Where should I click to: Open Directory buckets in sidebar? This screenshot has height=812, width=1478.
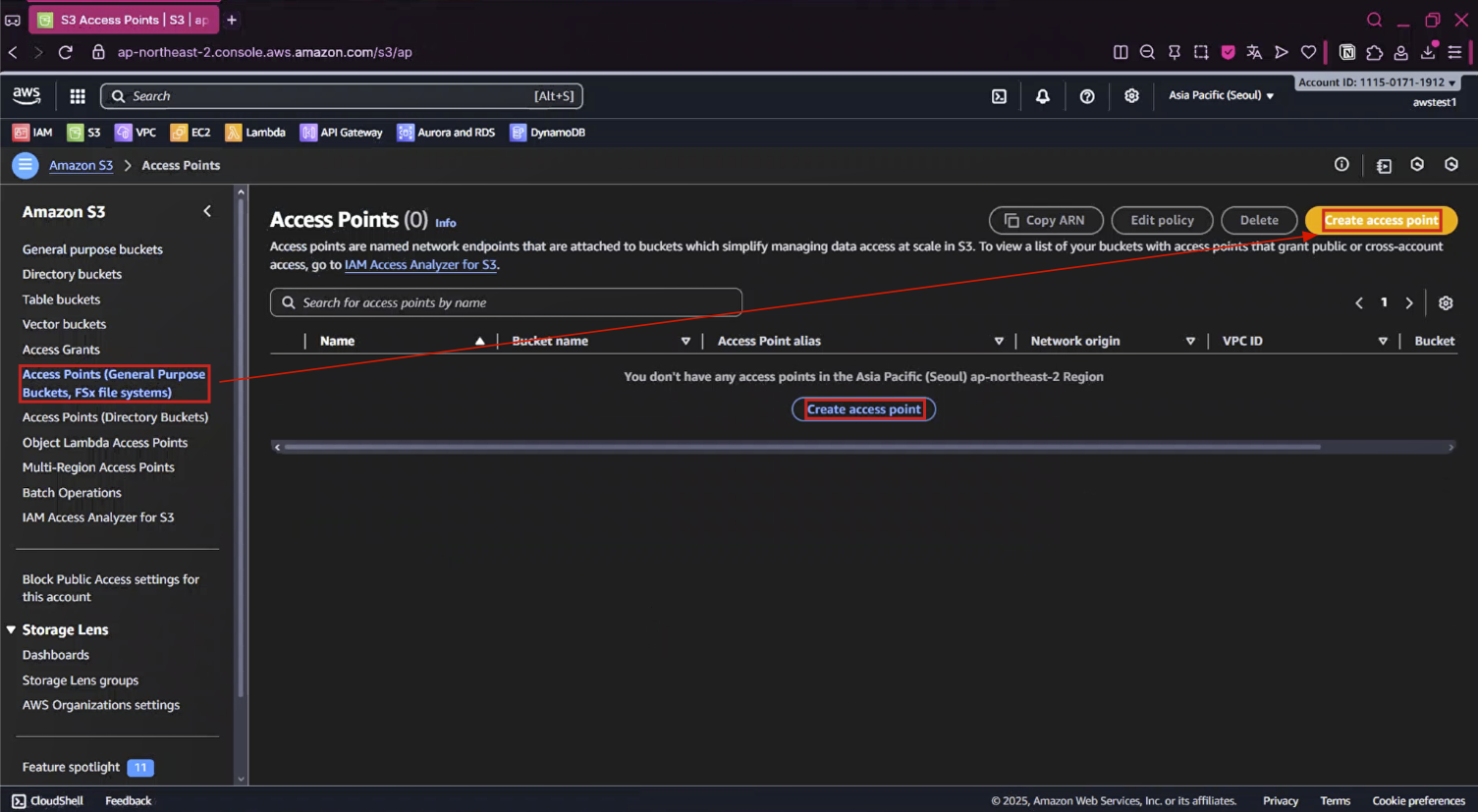72,274
